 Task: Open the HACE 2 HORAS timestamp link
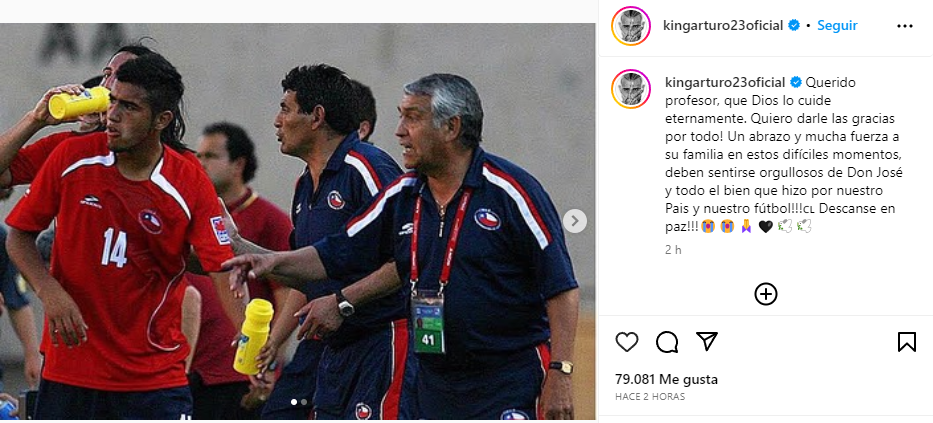pyautogui.click(x=650, y=397)
